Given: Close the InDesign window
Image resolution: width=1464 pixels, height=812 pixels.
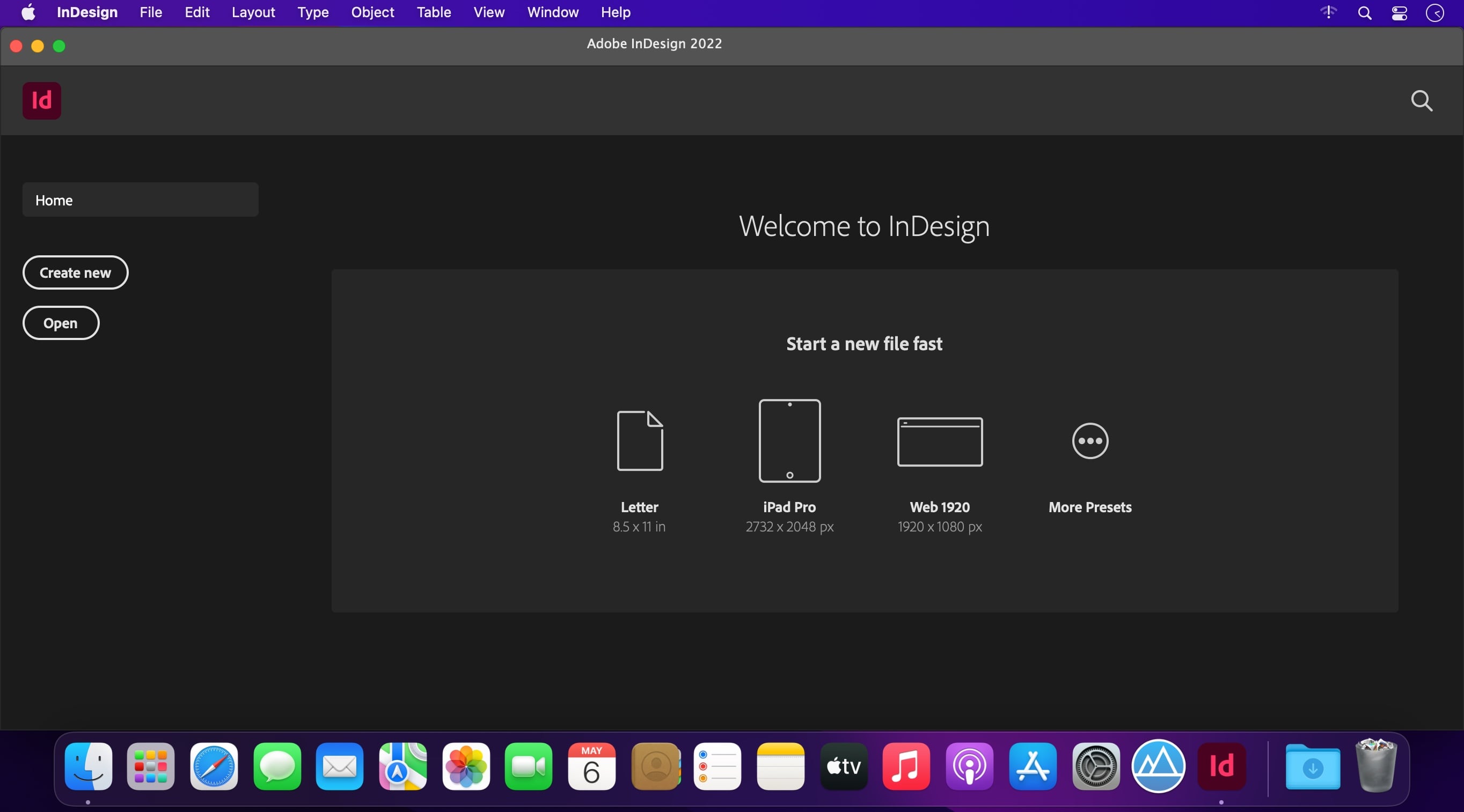Looking at the screenshot, I should [16, 46].
